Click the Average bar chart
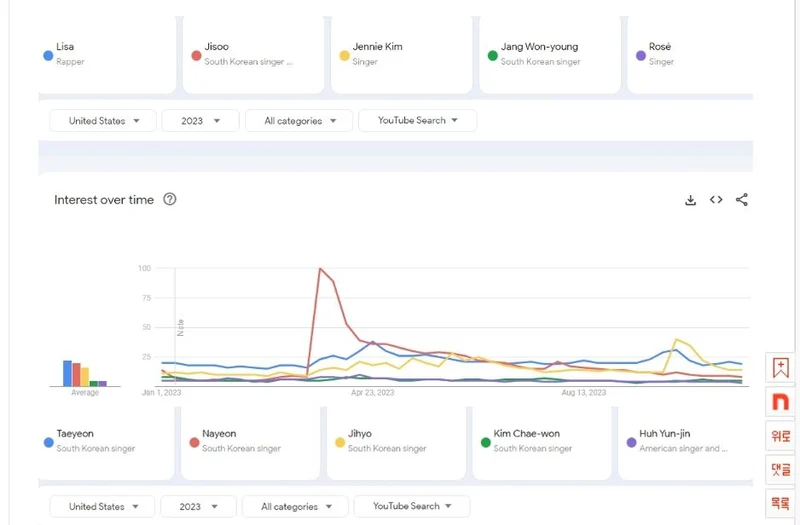This screenshot has width=800, height=525. pos(85,373)
